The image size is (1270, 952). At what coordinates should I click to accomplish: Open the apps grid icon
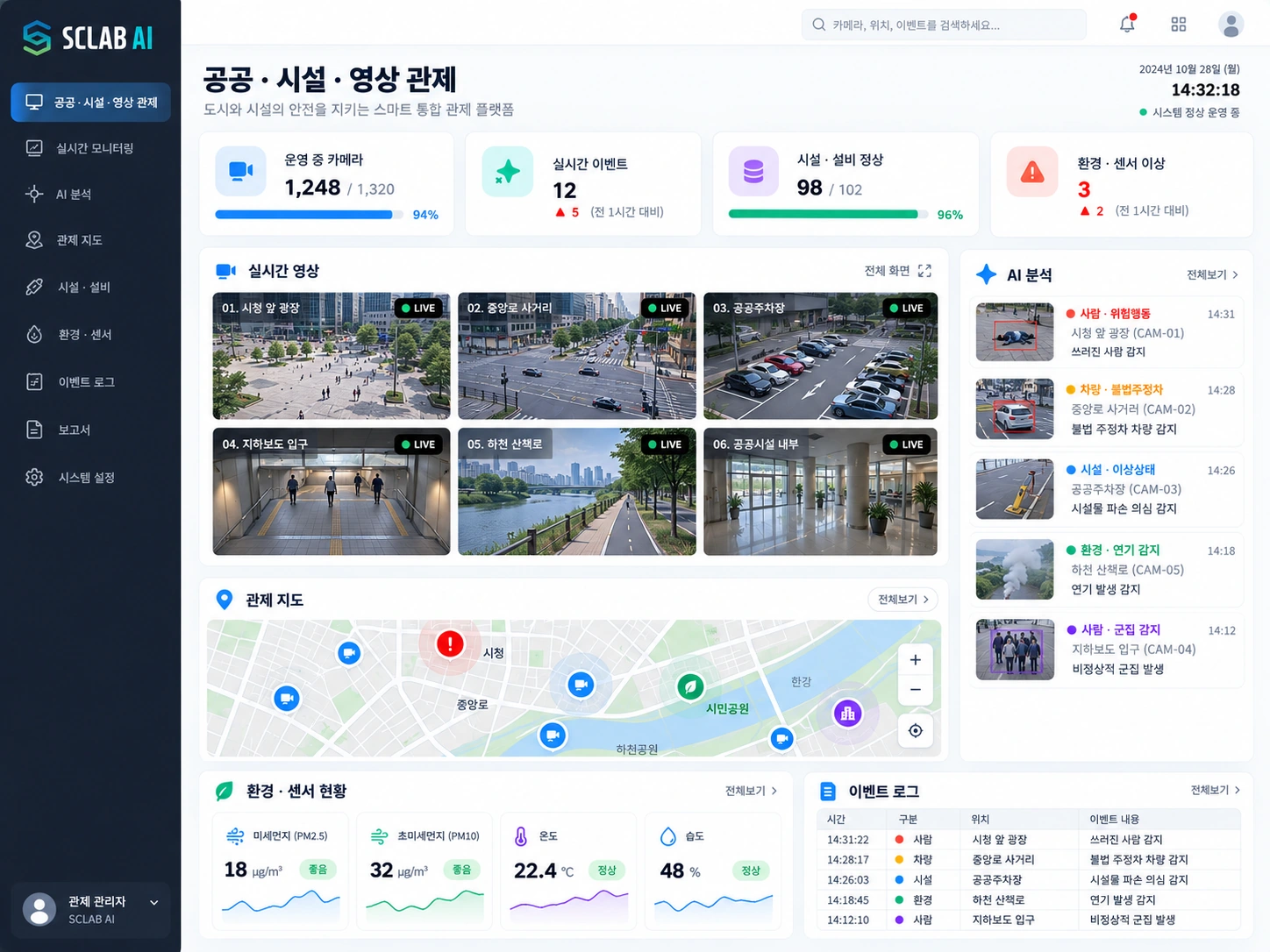click(x=1179, y=25)
